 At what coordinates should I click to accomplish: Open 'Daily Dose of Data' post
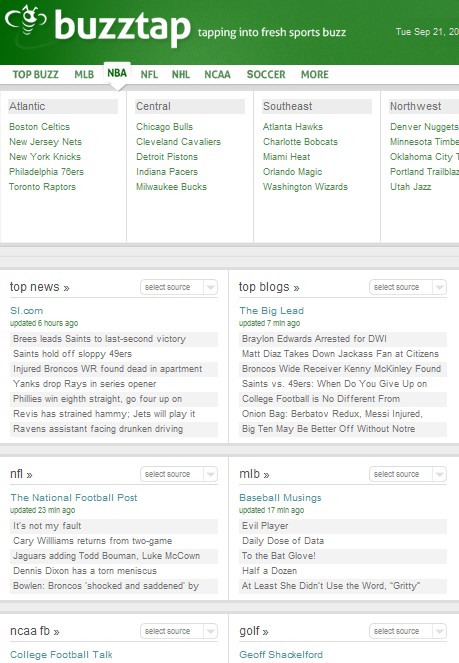[343, 541]
